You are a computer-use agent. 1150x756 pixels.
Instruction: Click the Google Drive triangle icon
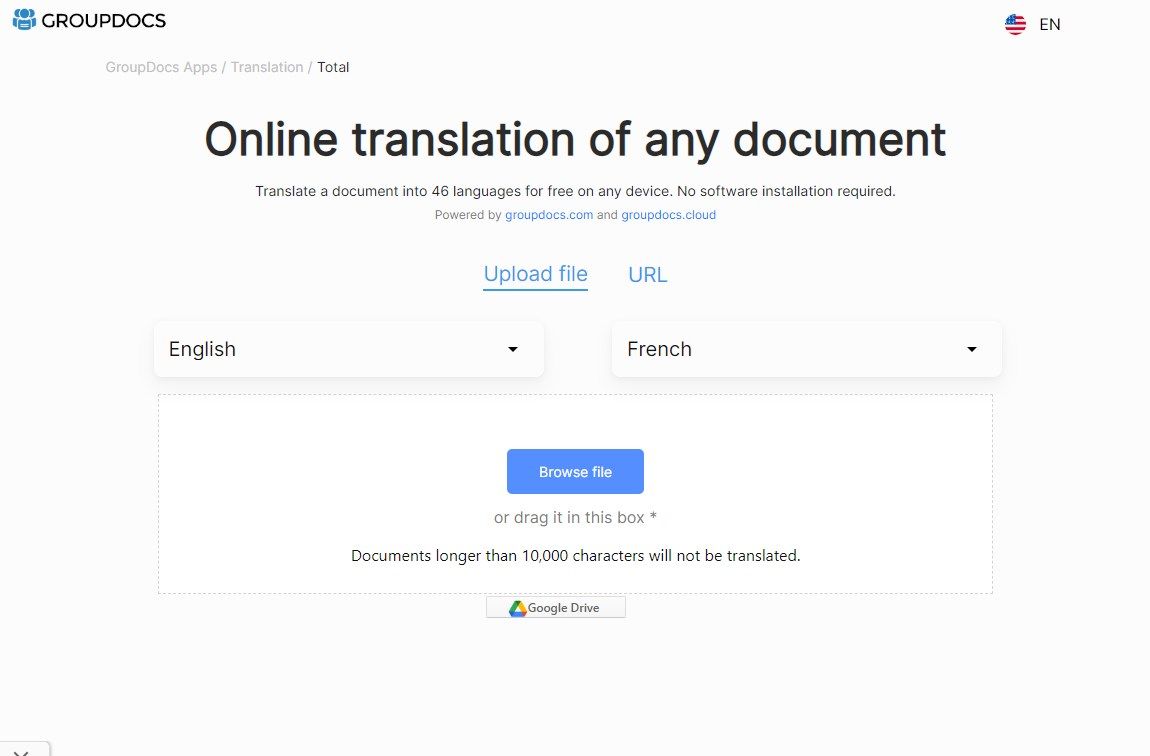tap(518, 608)
